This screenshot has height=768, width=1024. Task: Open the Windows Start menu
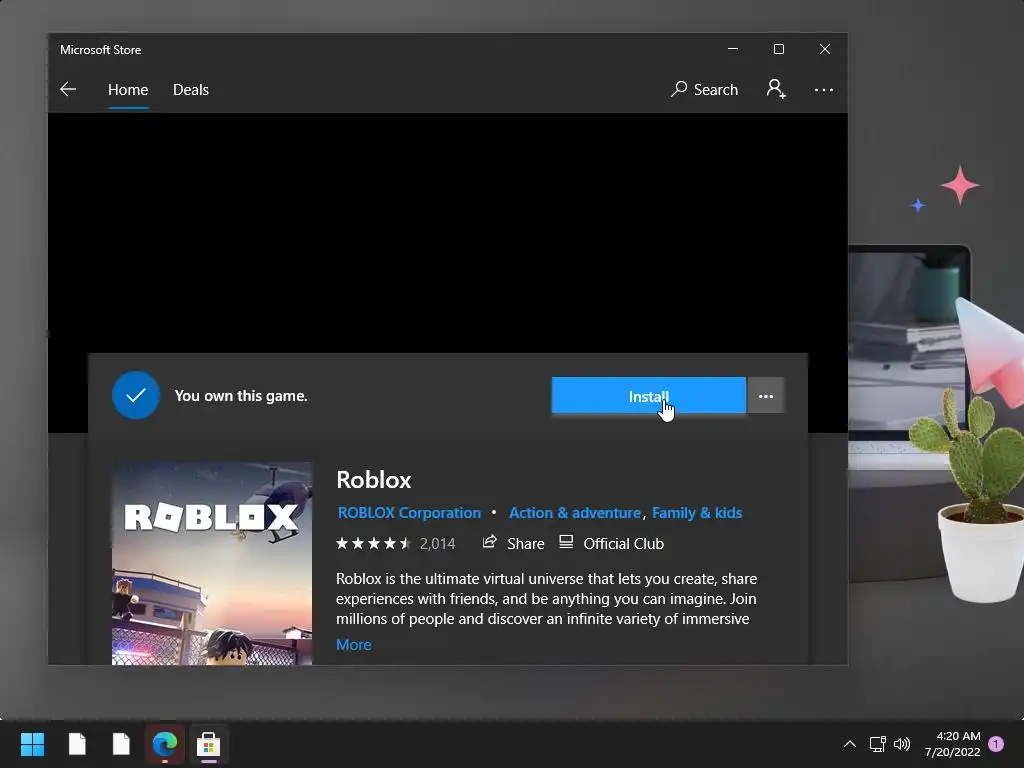pos(32,744)
